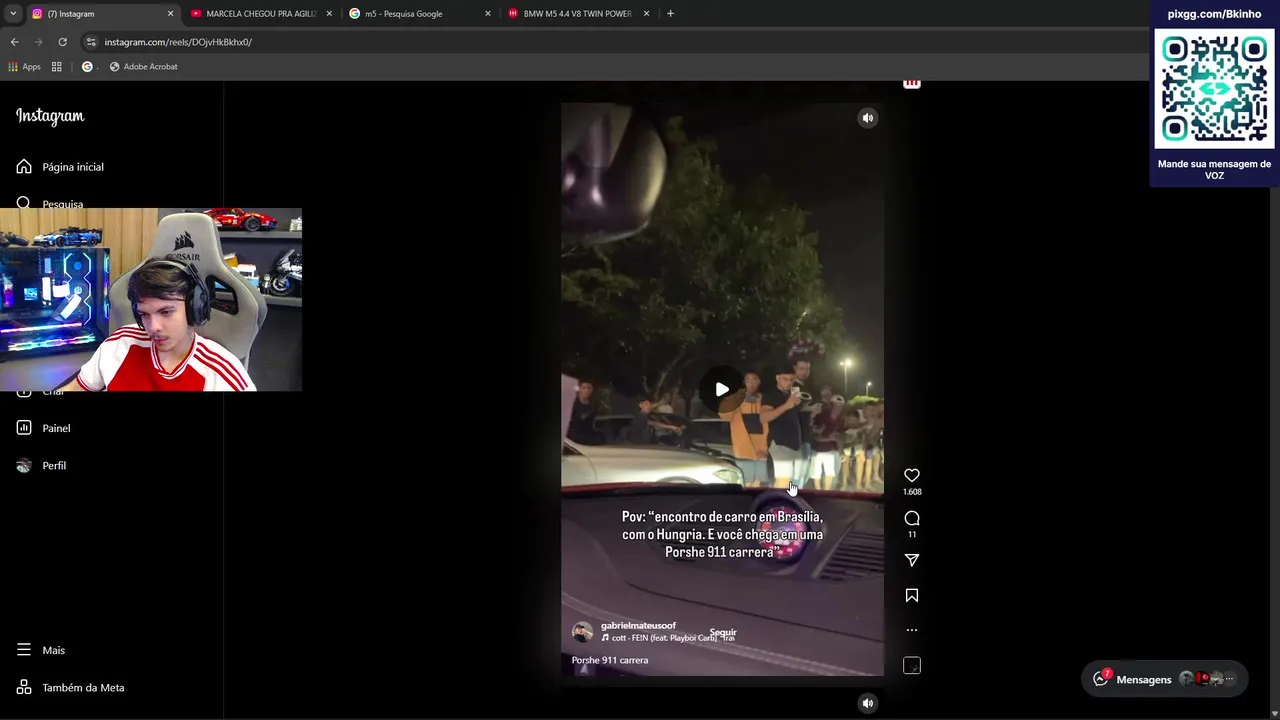Close the m5 Pesquisa Google tab
The image size is (1280, 720).
(x=488, y=14)
